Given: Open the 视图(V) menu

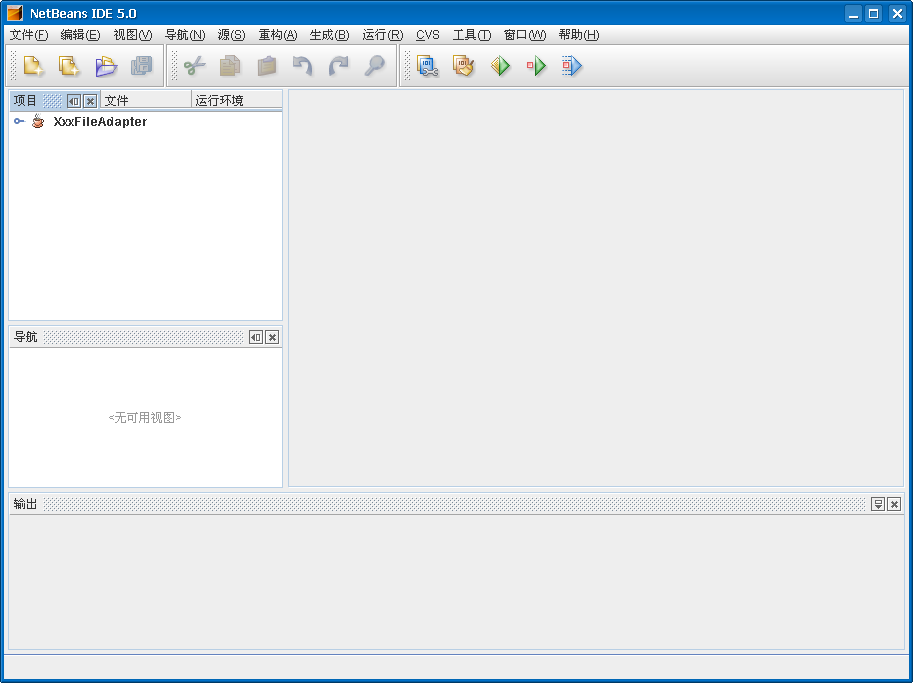Looking at the screenshot, I should (x=133, y=35).
